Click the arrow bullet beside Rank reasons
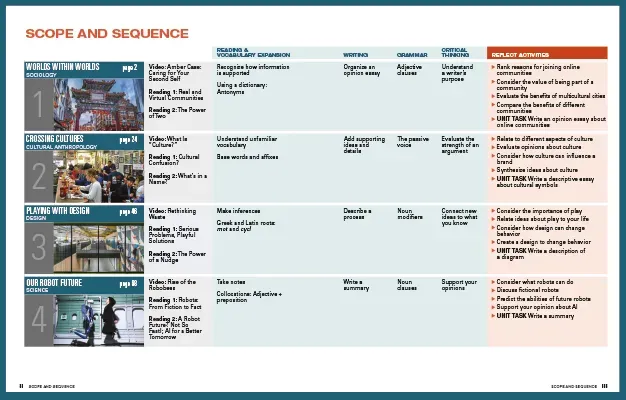Viewport: 626px width, 400px height. [492, 66]
